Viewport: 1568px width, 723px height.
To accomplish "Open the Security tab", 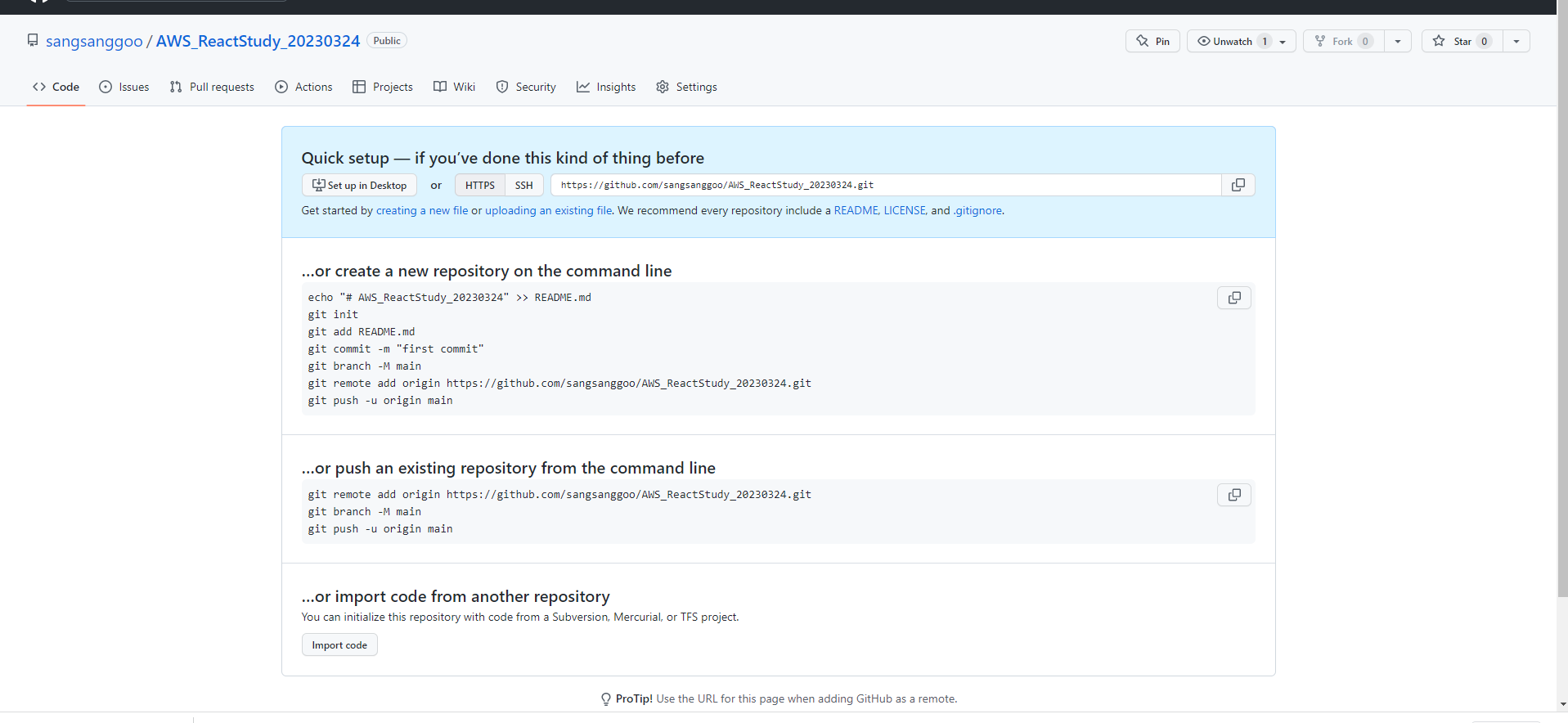I will click(x=526, y=87).
